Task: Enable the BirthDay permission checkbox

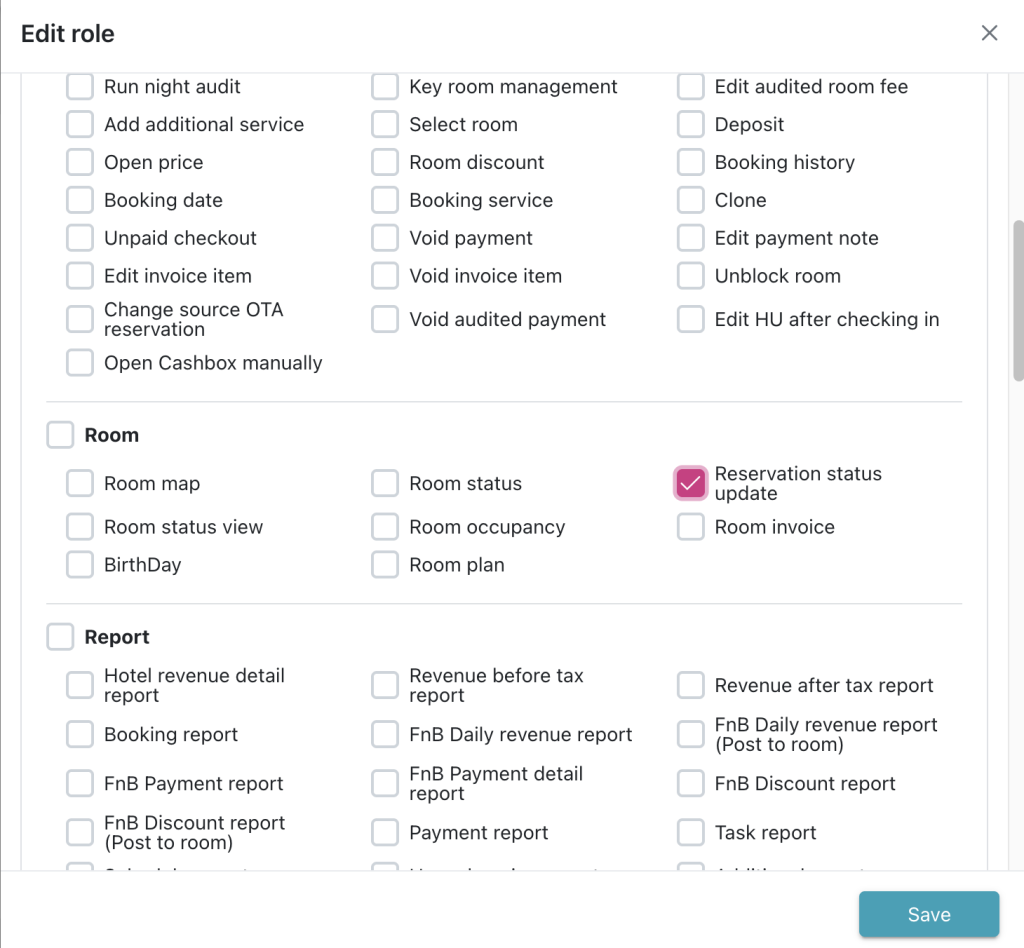Action: 80,565
